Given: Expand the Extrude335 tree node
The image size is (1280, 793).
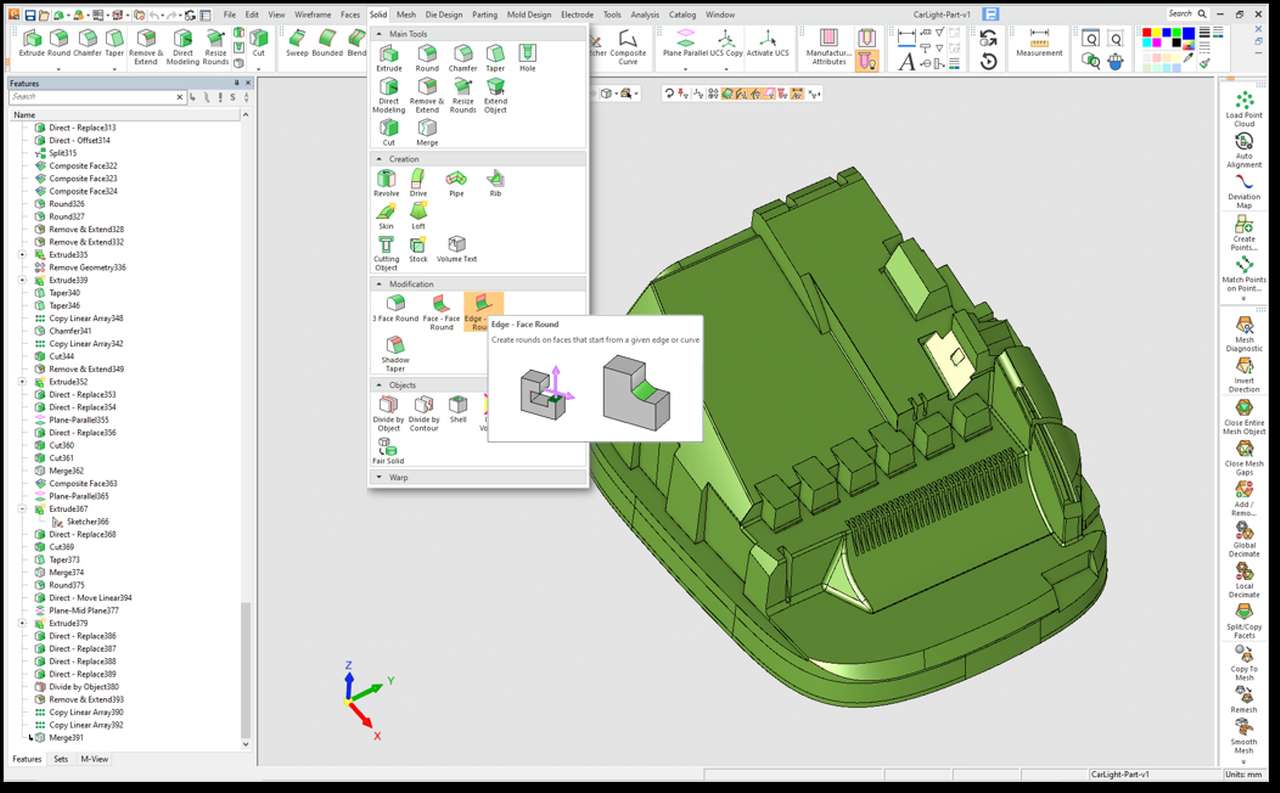Looking at the screenshot, I should (x=22, y=255).
